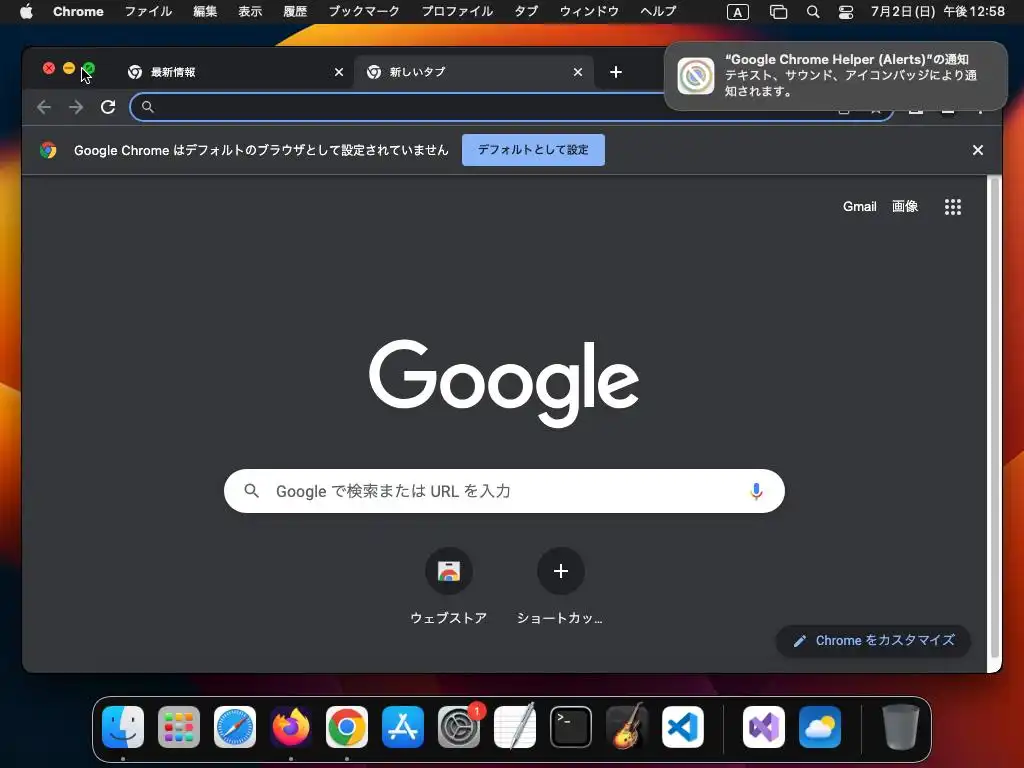Open the 履歴 menu
Image resolution: width=1024 pixels, height=768 pixels.
pos(295,11)
